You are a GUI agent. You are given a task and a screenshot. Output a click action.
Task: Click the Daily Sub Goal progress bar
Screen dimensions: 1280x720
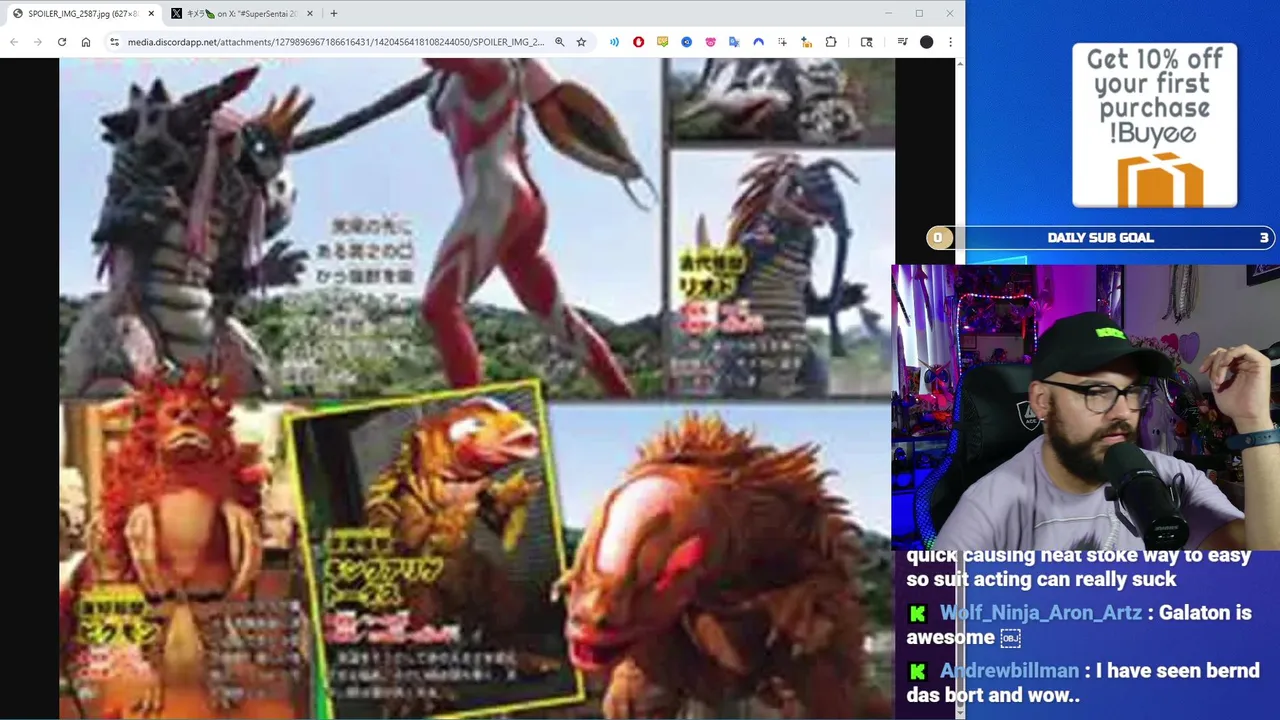coord(1100,238)
